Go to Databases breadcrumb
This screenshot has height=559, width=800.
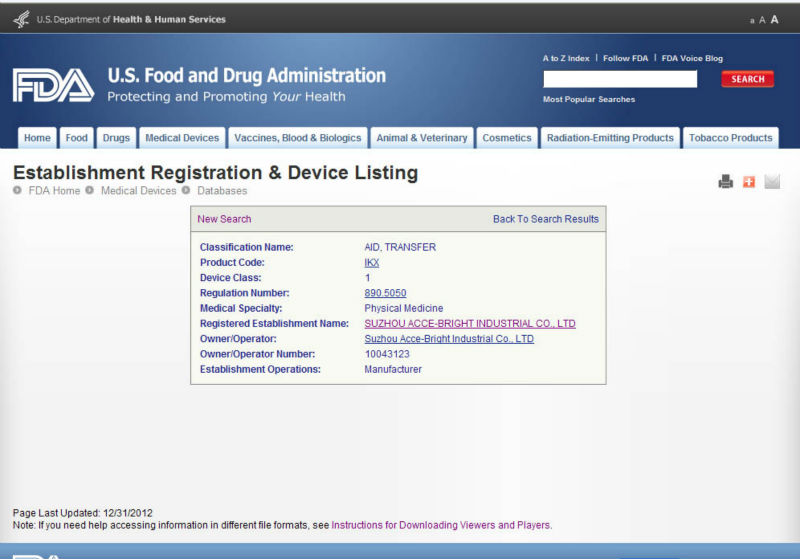coord(222,191)
